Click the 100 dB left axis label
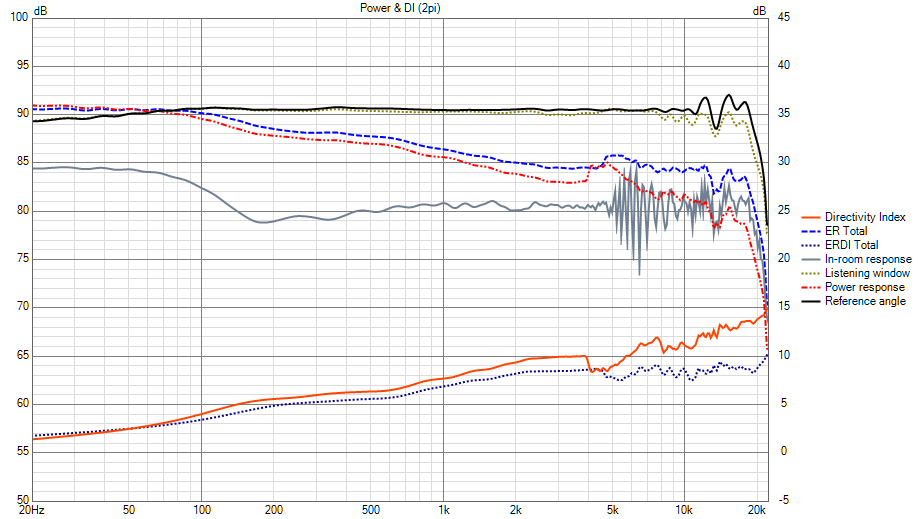This screenshot has height=519, width=920. pos(19,17)
